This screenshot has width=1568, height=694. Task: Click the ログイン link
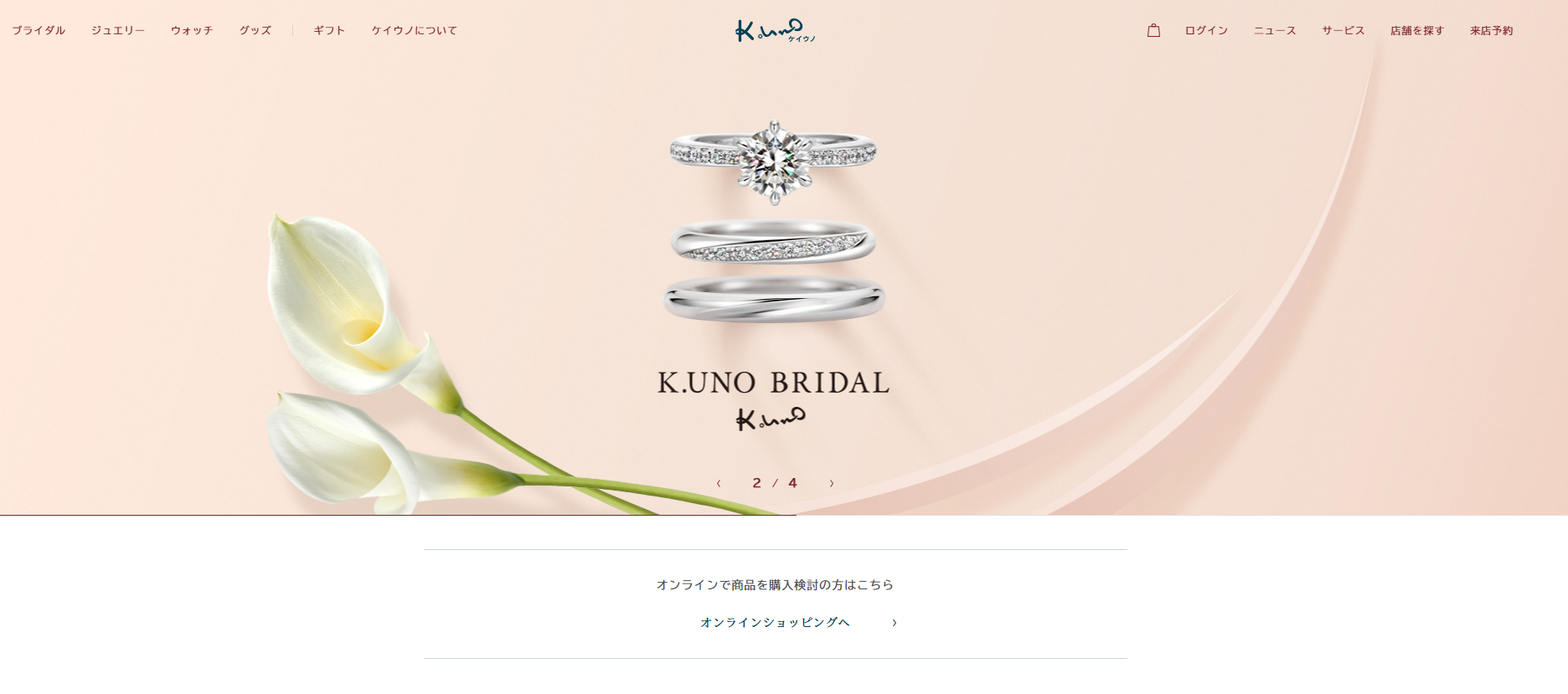click(1206, 30)
